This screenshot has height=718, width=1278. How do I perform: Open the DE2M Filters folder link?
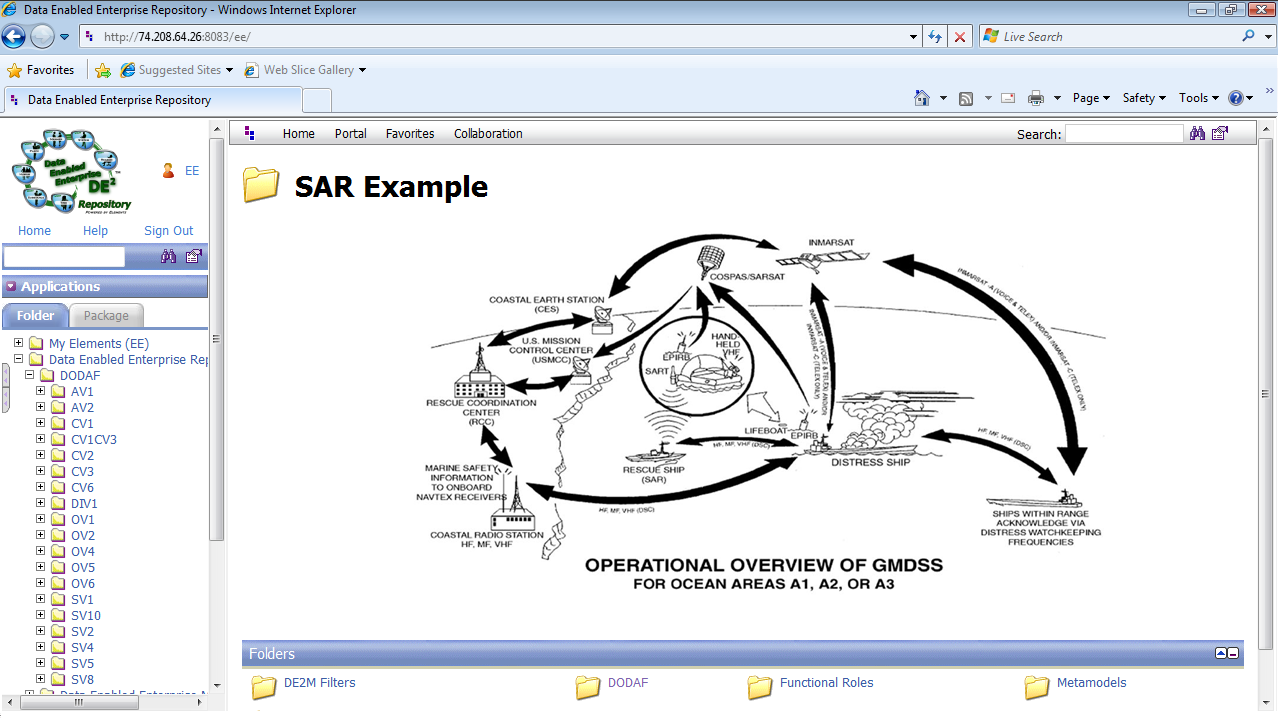coord(319,683)
